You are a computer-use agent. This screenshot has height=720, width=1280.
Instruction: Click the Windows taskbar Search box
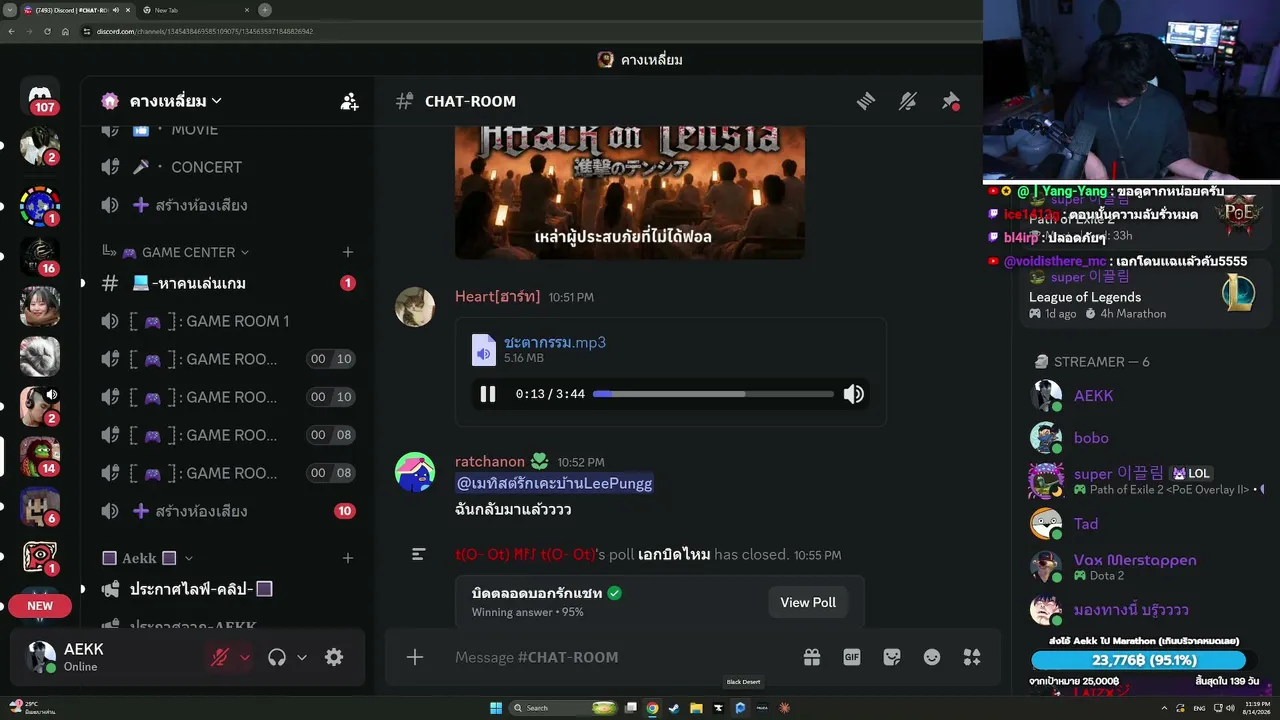[564, 708]
